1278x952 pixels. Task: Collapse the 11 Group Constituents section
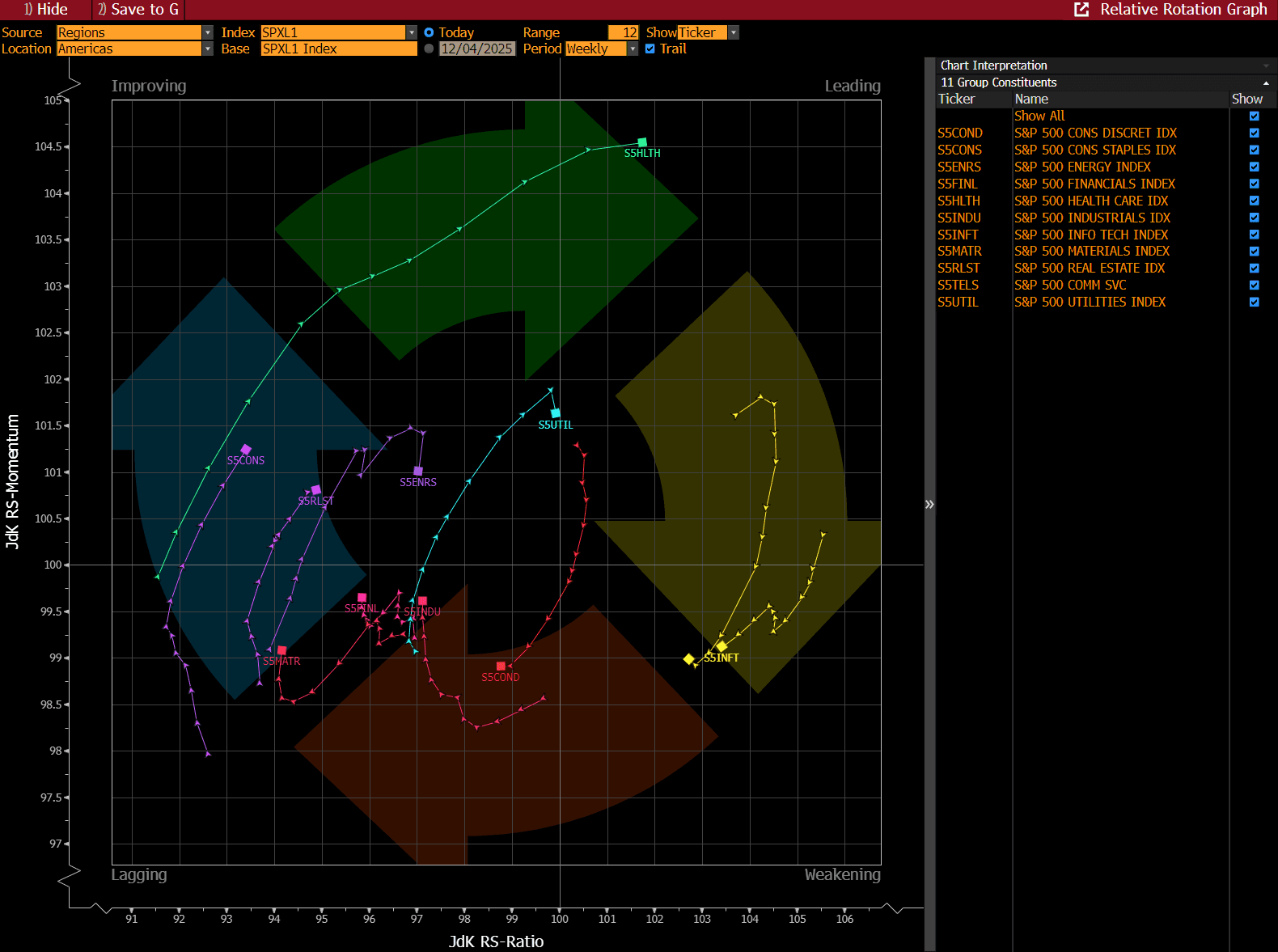coord(1266,83)
